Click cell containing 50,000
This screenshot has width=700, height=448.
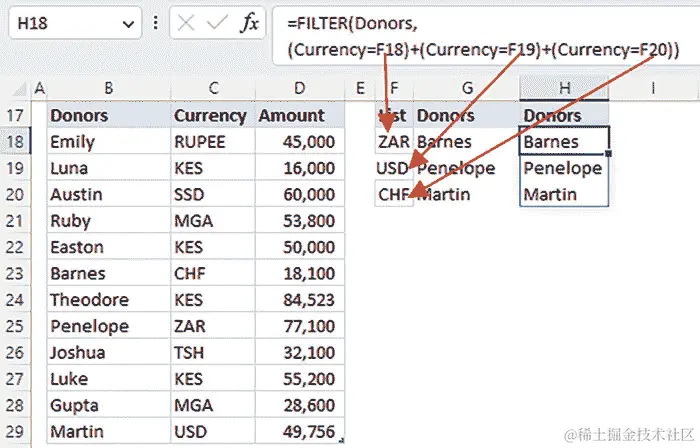[x=300, y=247]
